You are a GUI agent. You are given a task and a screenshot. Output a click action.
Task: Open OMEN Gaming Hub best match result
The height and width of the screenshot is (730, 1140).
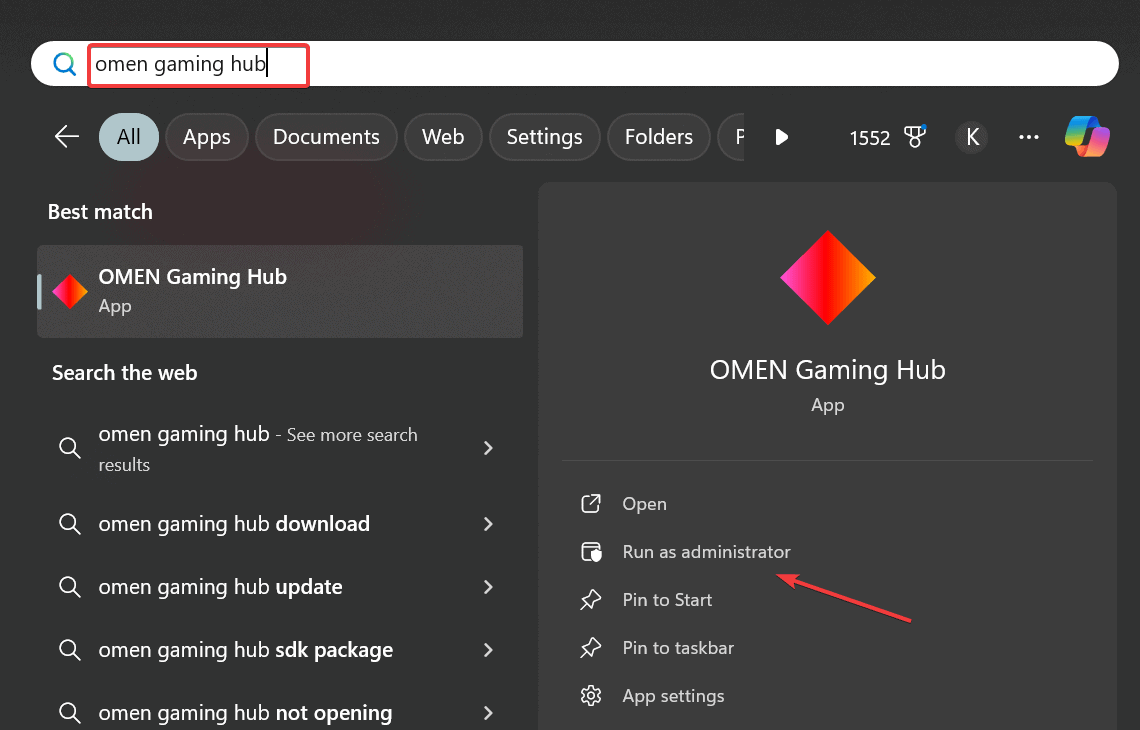tap(280, 291)
